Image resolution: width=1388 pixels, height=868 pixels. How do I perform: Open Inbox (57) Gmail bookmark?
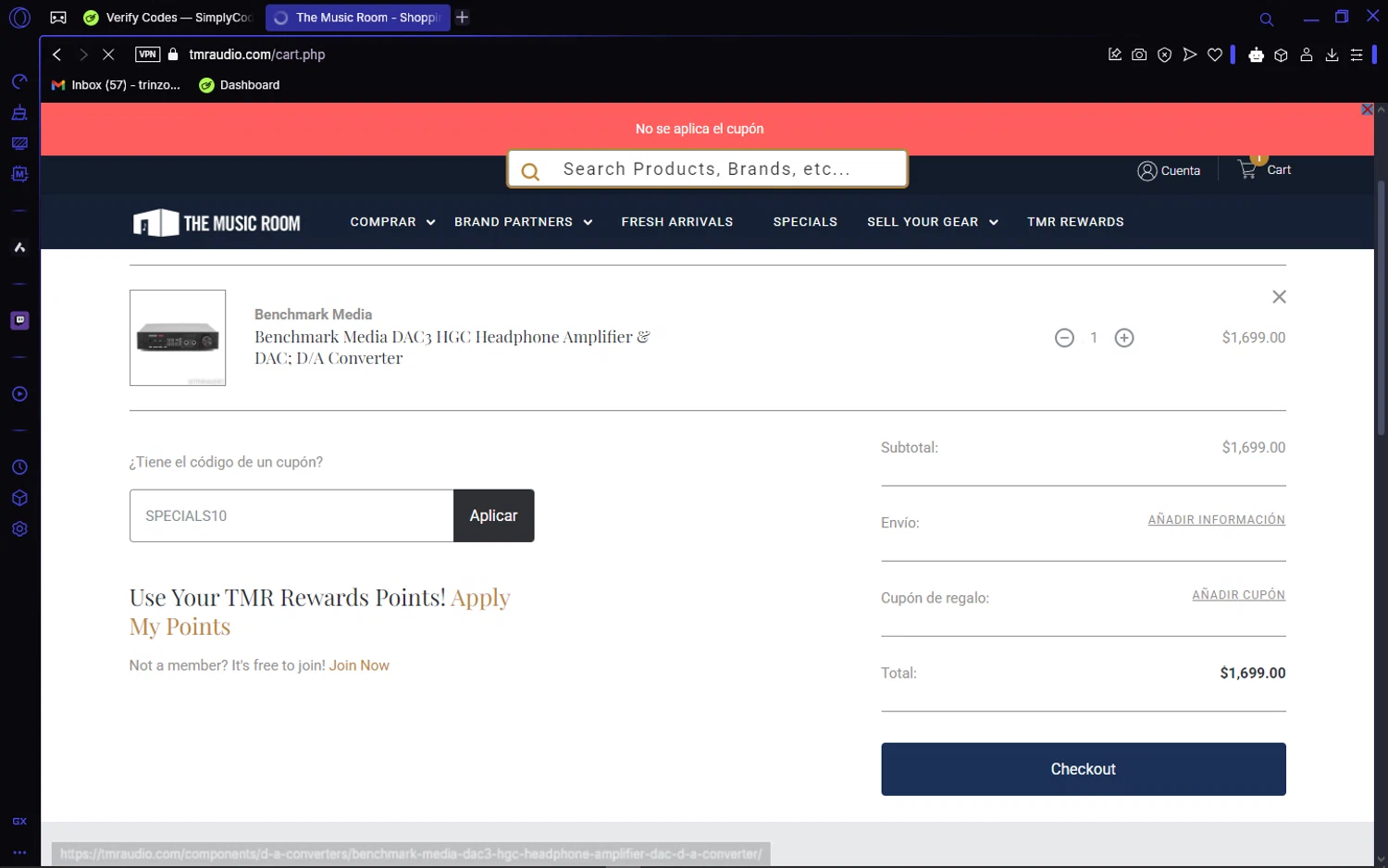pos(116,85)
